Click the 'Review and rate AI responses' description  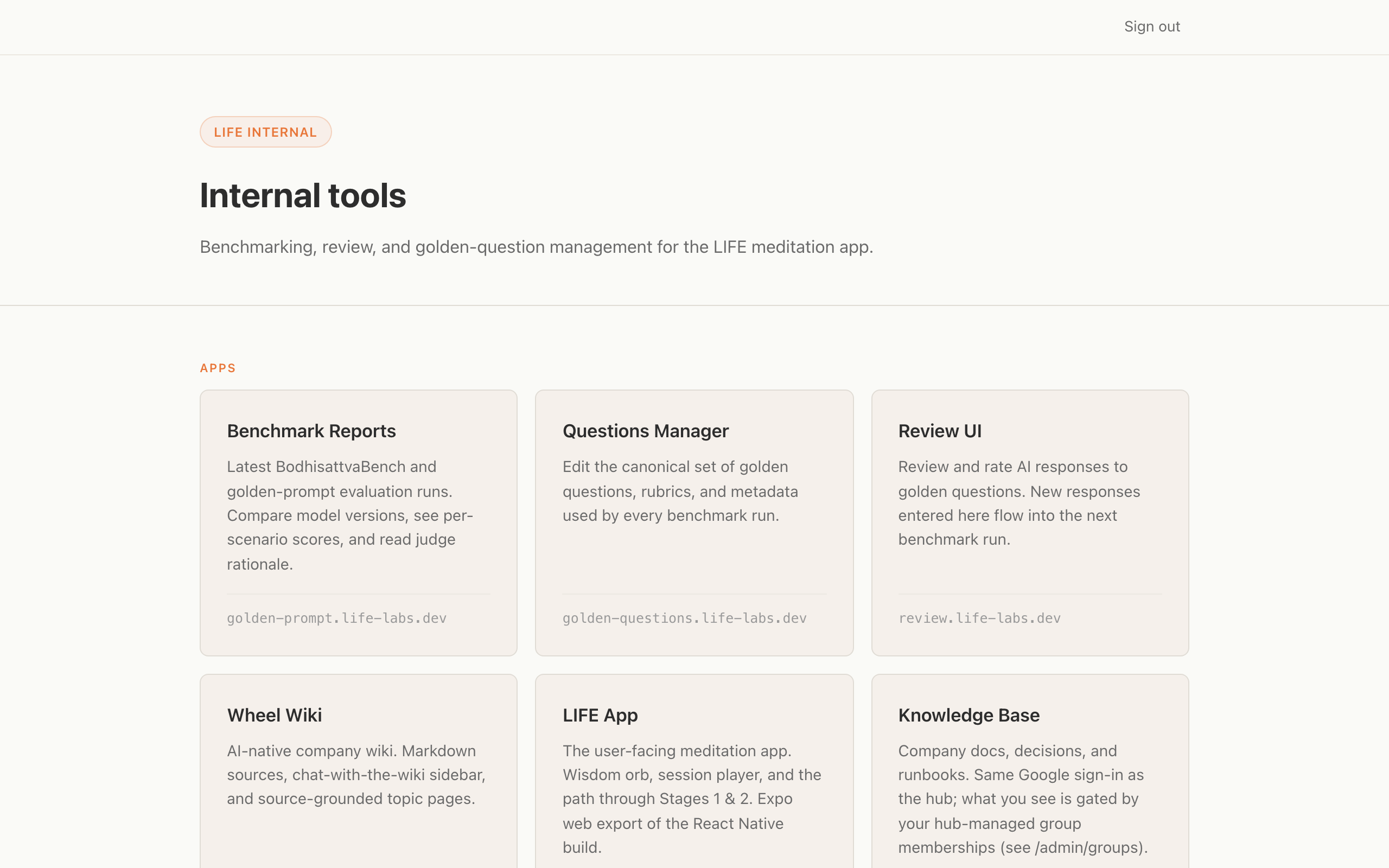1019,503
